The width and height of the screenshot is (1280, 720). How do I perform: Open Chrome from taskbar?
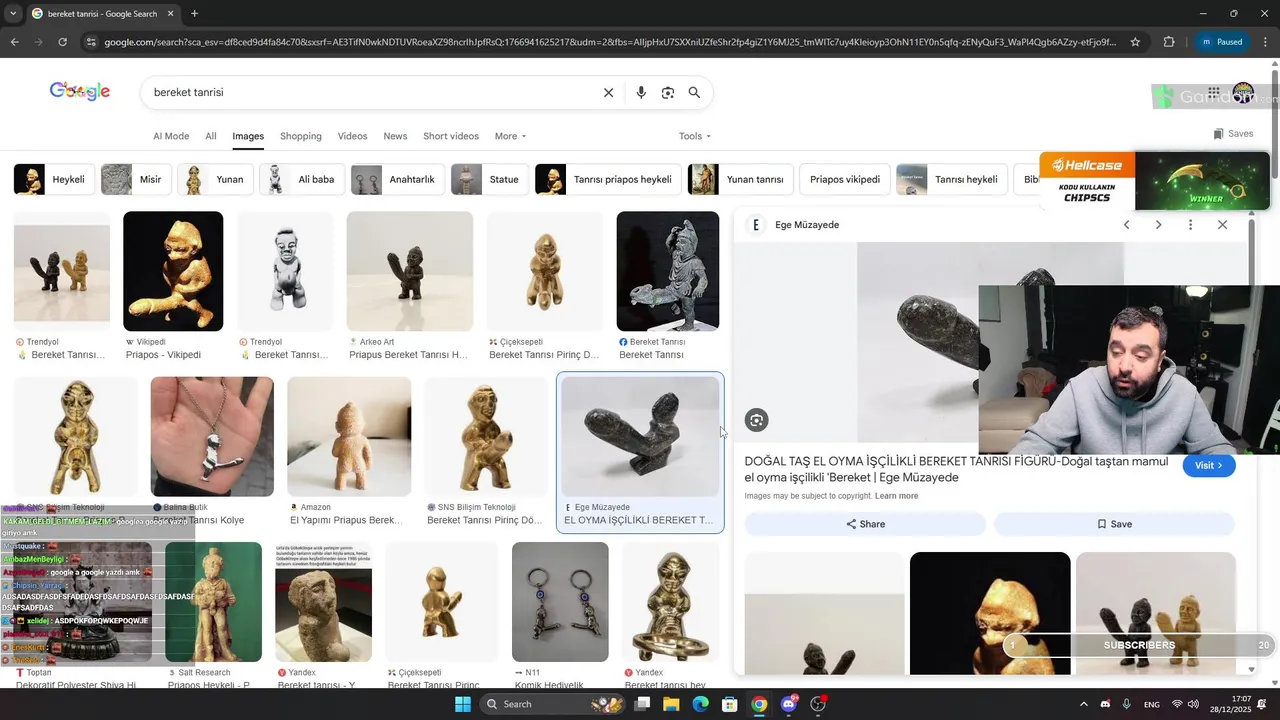tap(759, 704)
